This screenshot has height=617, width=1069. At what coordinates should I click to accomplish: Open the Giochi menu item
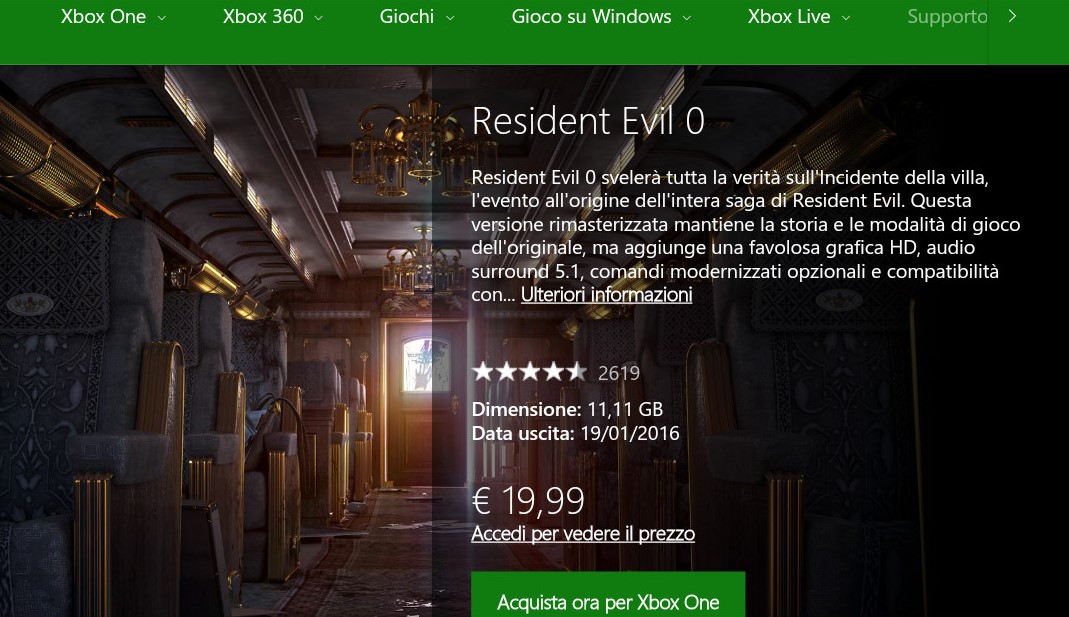point(407,16)
